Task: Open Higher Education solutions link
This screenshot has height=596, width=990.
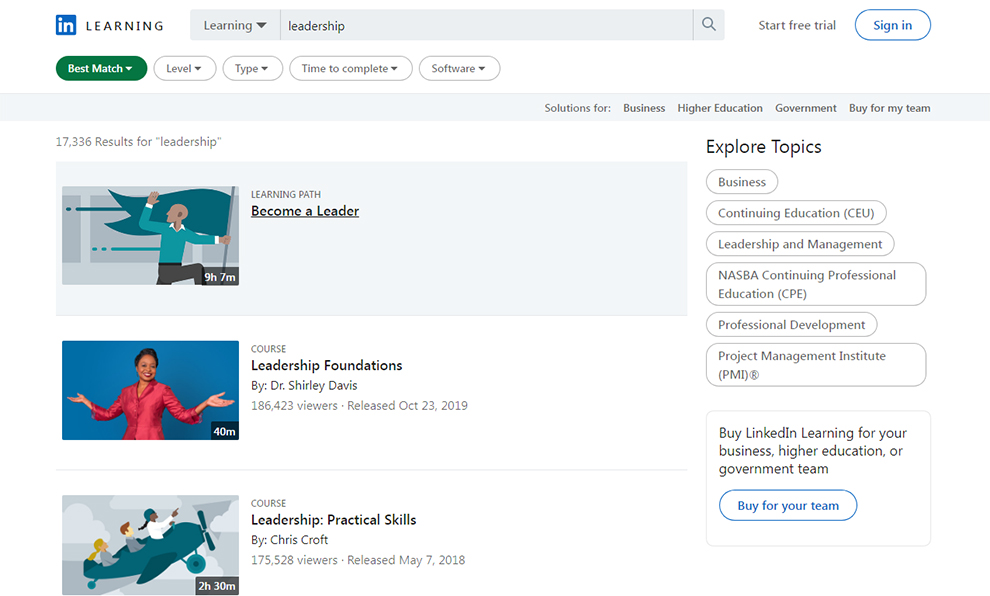Action: (720, 108)
